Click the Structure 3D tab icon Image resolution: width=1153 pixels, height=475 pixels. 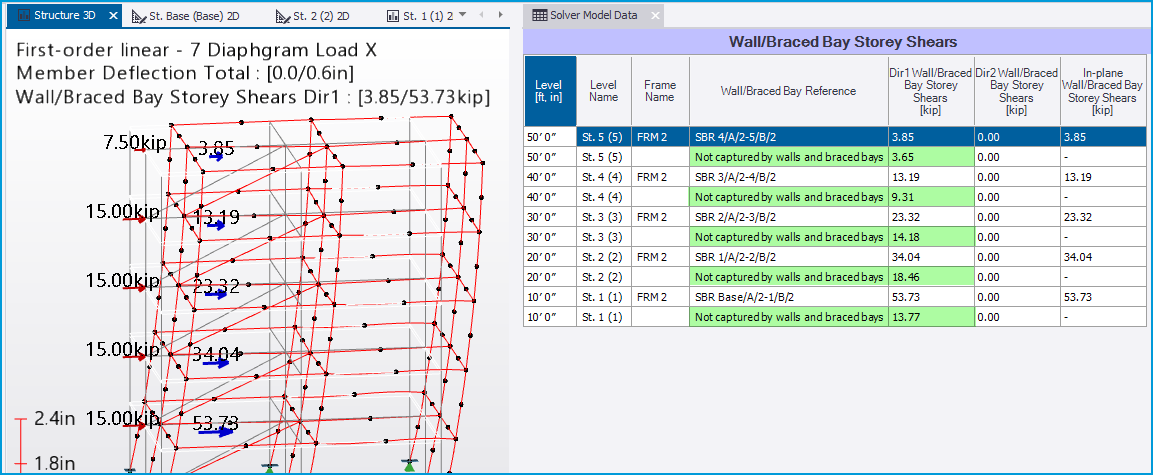tap(25, 16)
